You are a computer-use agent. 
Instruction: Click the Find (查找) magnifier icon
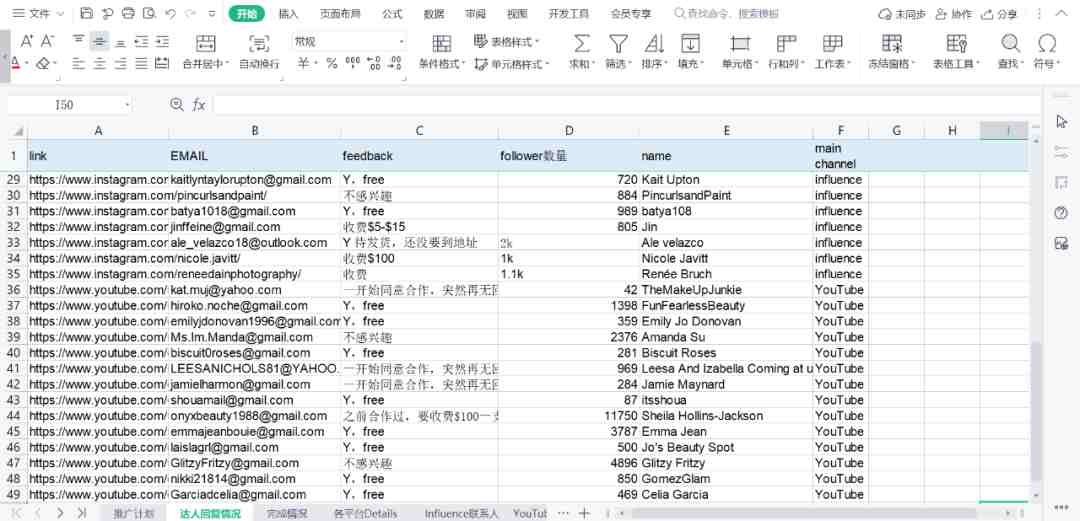[x=1010, y=44]
